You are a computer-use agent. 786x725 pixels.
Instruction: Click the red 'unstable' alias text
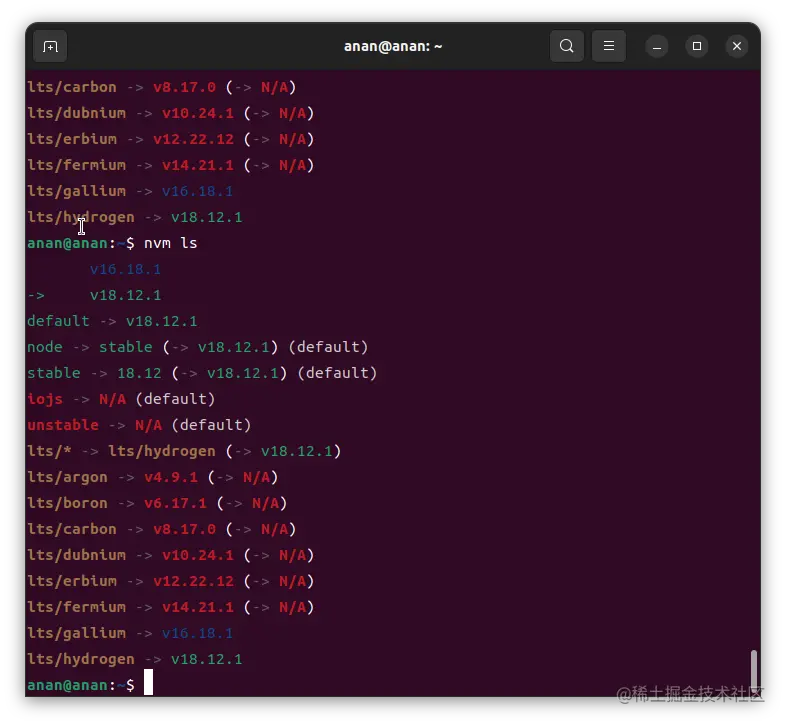click(63, 426)
